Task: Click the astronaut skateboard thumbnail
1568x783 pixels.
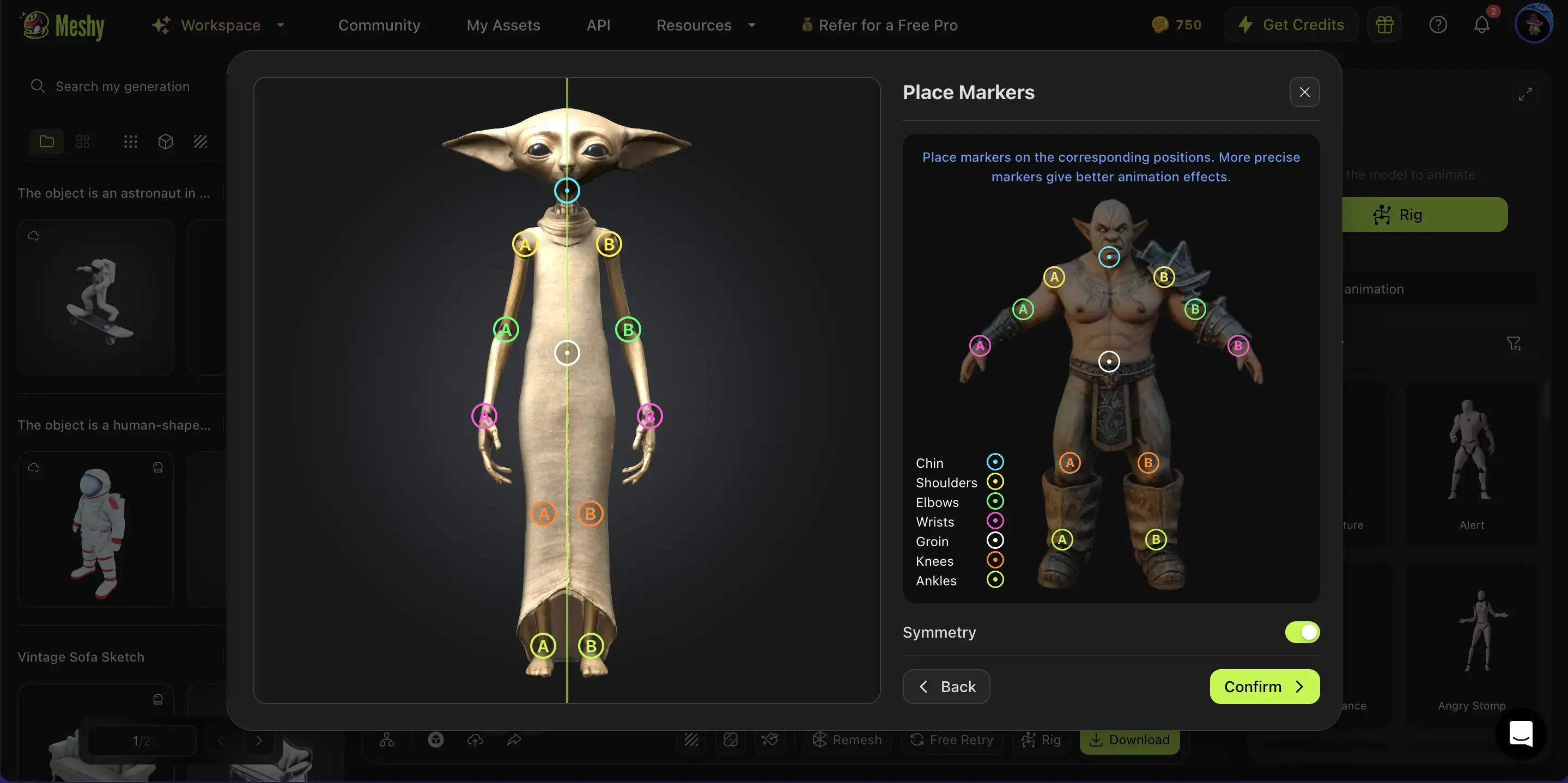Action: 96,297
